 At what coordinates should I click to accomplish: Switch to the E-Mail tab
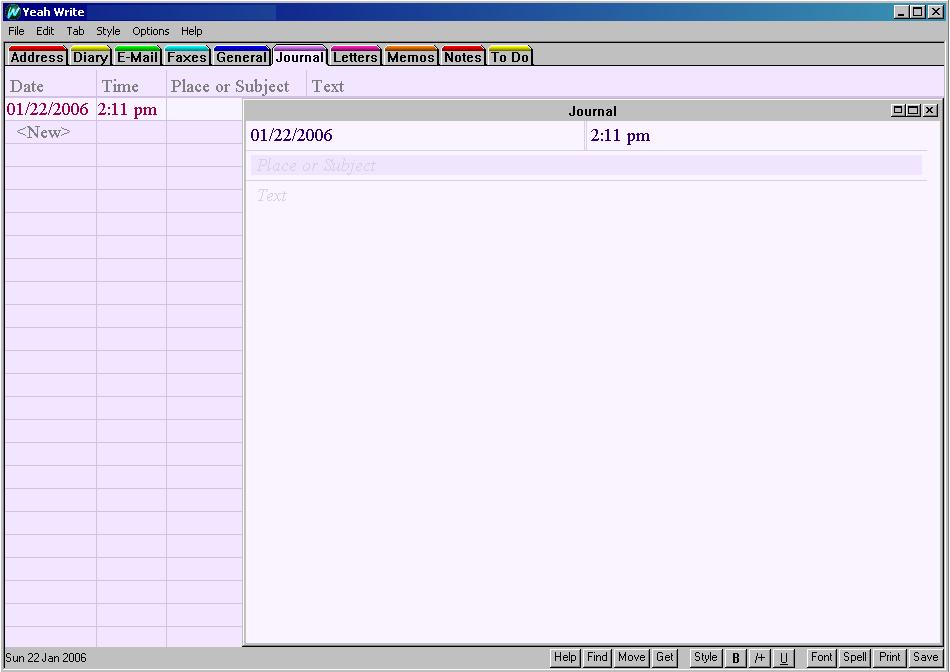[x=137, y=57]
